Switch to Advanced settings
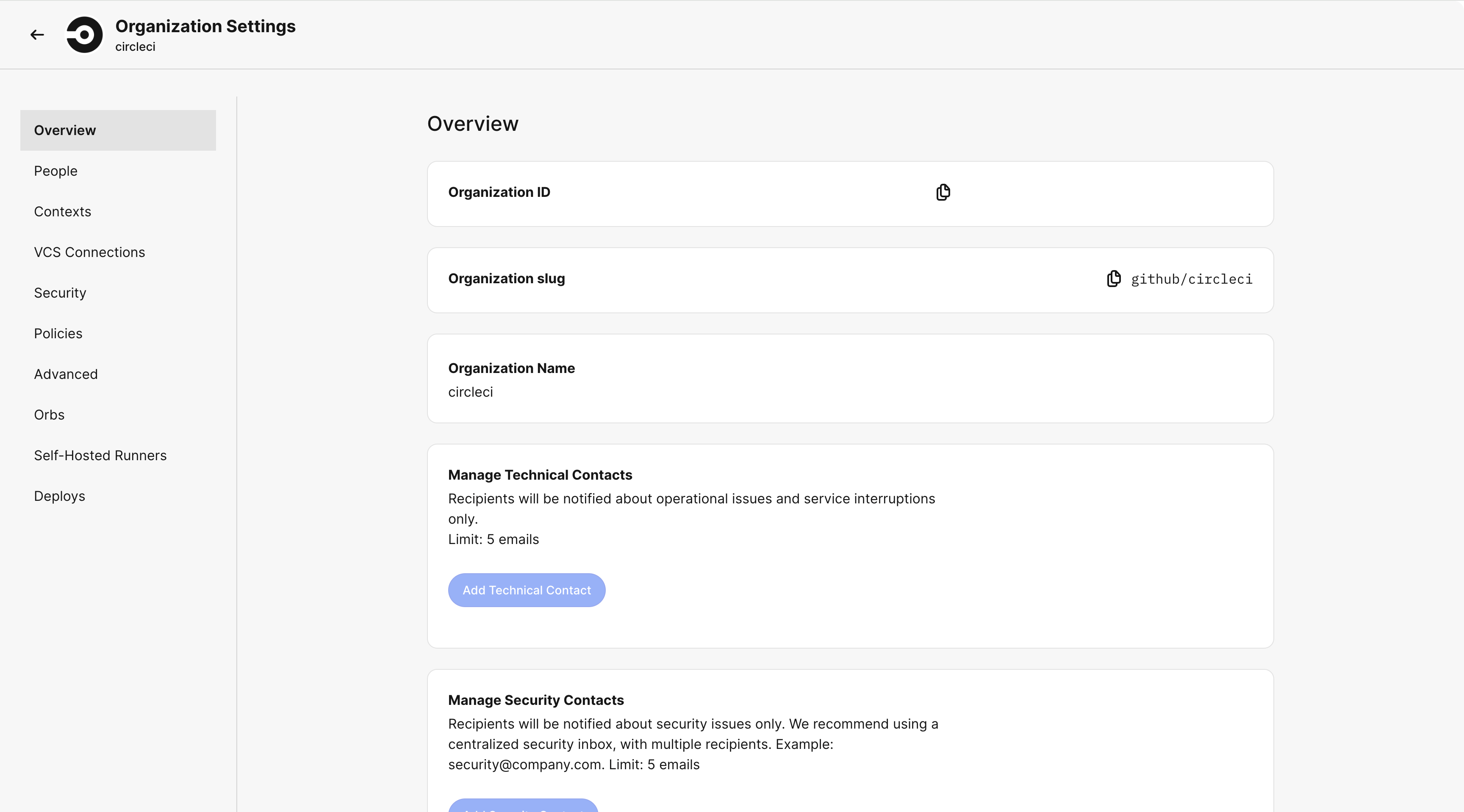The width and height of the screenshot is (1464, 812). 66,374
